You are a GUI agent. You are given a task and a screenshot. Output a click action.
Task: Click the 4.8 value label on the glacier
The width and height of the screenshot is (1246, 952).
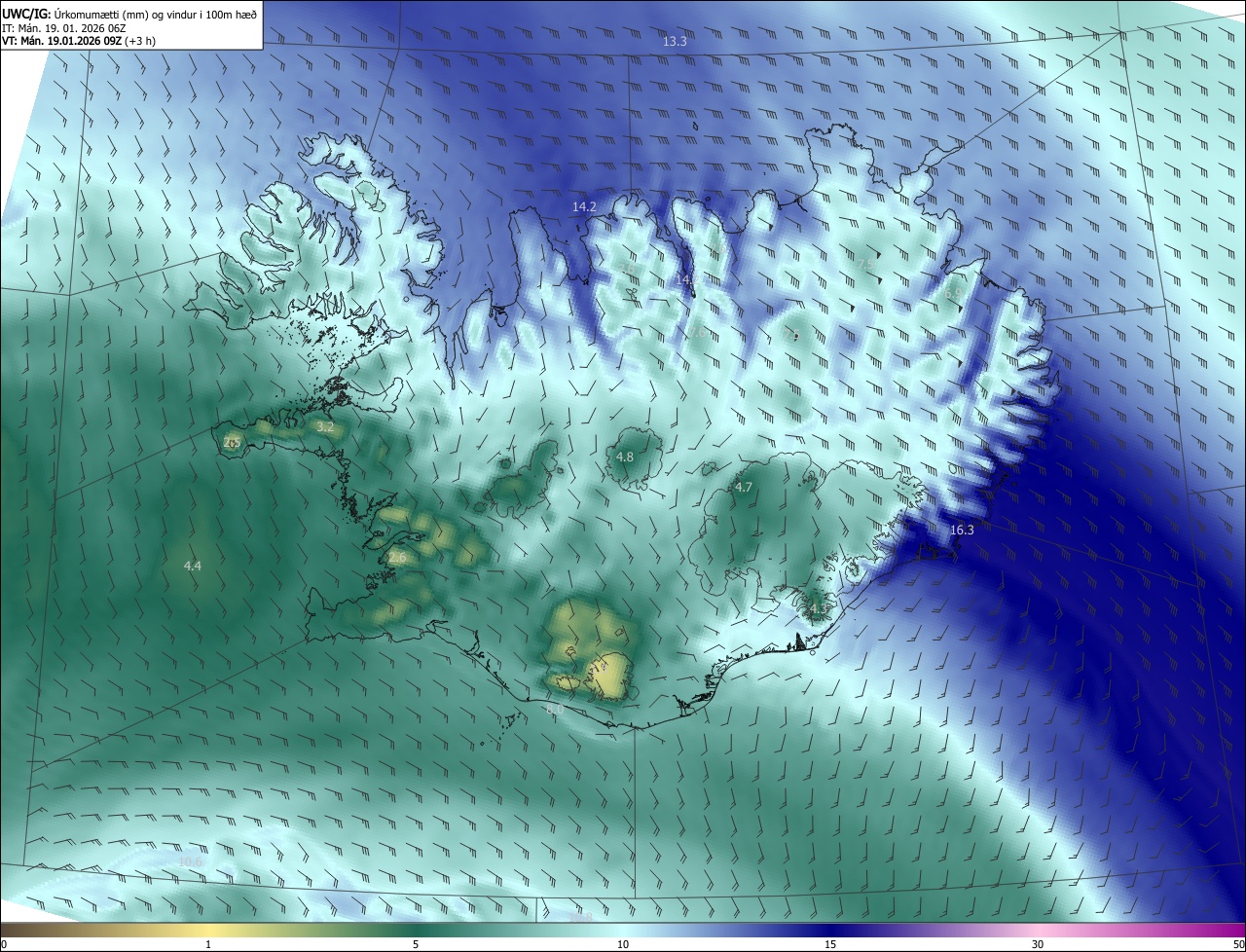point(625,457)
